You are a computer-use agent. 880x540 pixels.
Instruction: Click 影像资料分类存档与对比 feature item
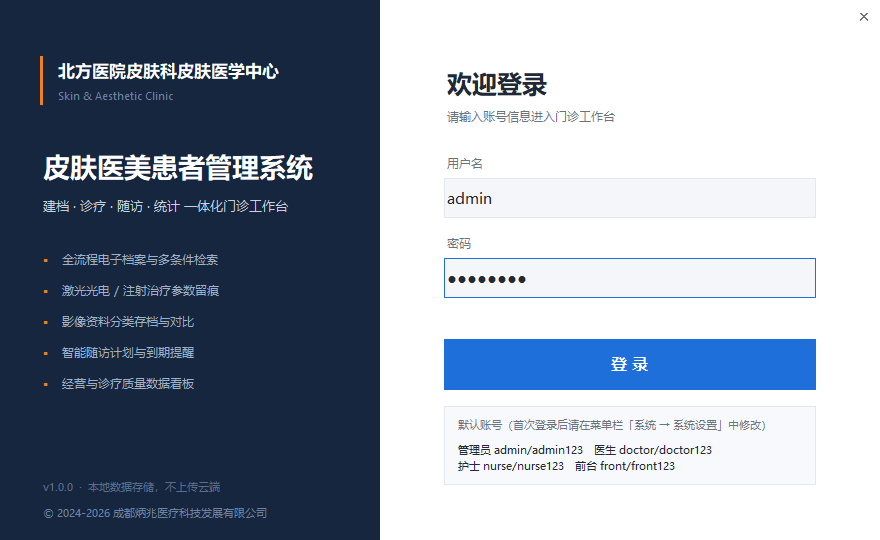[128, 322]
